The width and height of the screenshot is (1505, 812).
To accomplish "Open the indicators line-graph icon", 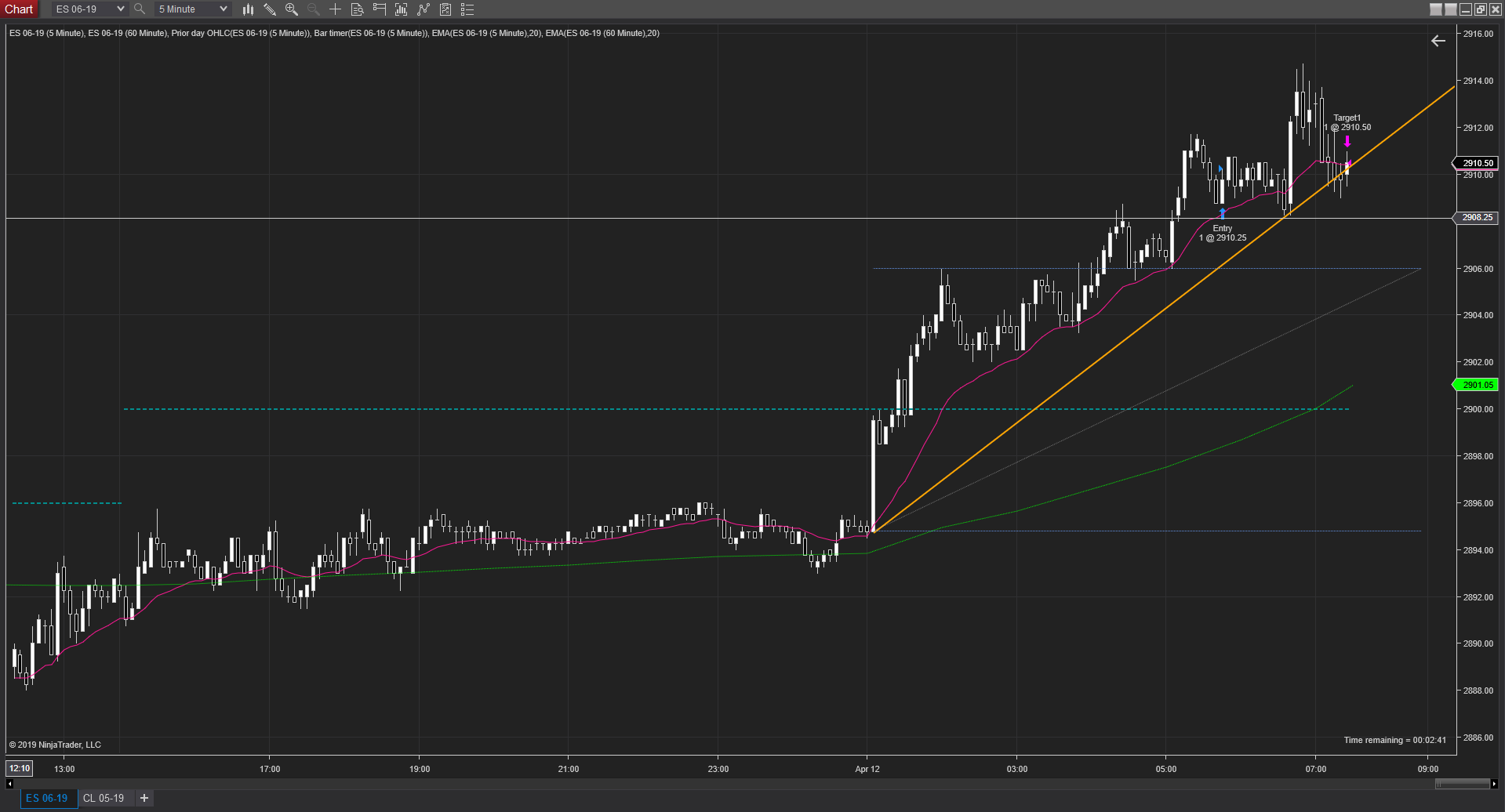I will tap(424, 9).
